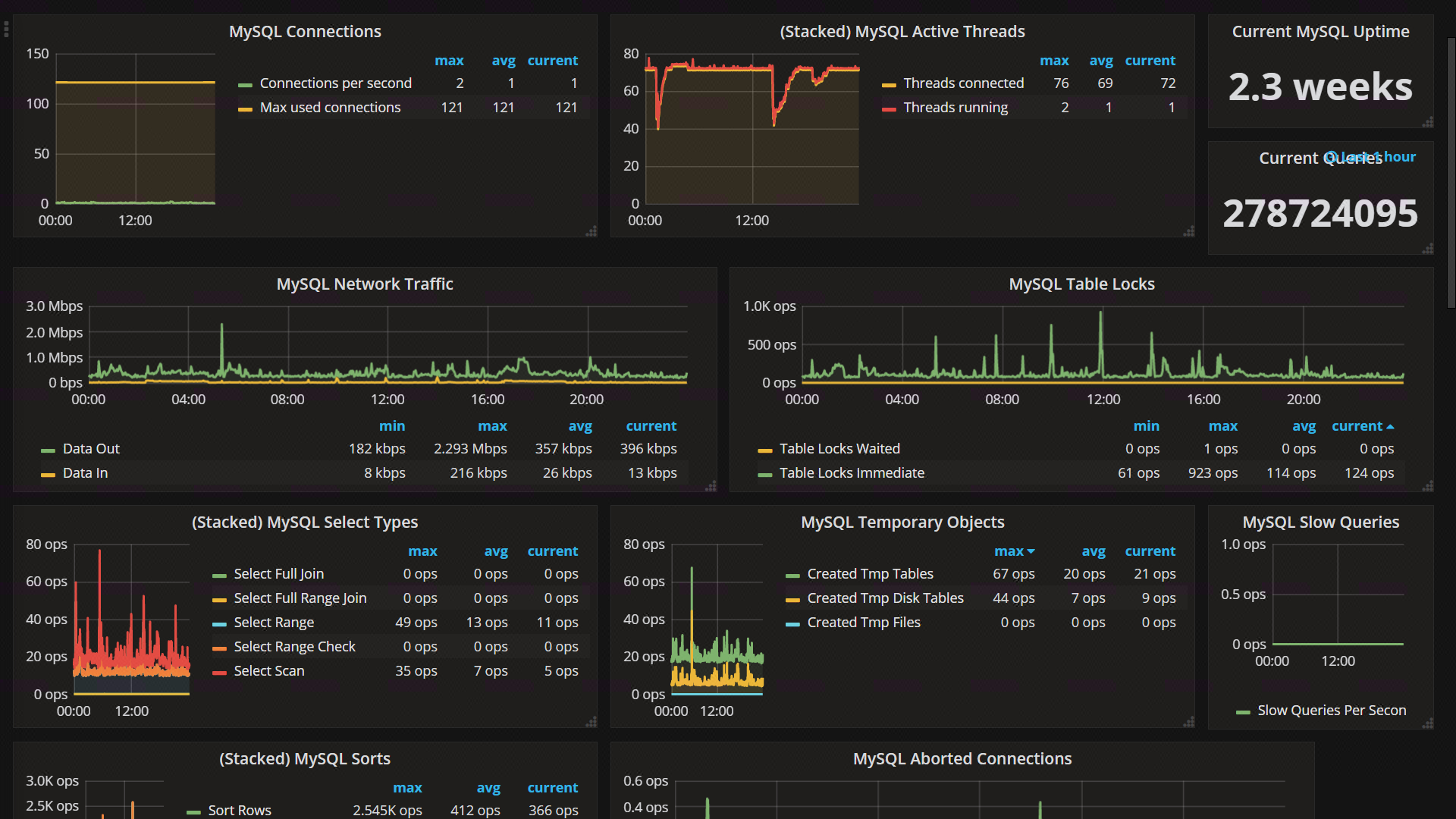Image resolution: width=1456 pixels, height=819 pixels.
Task: Sort Network Traffic legend by avg
Action: 580,426
